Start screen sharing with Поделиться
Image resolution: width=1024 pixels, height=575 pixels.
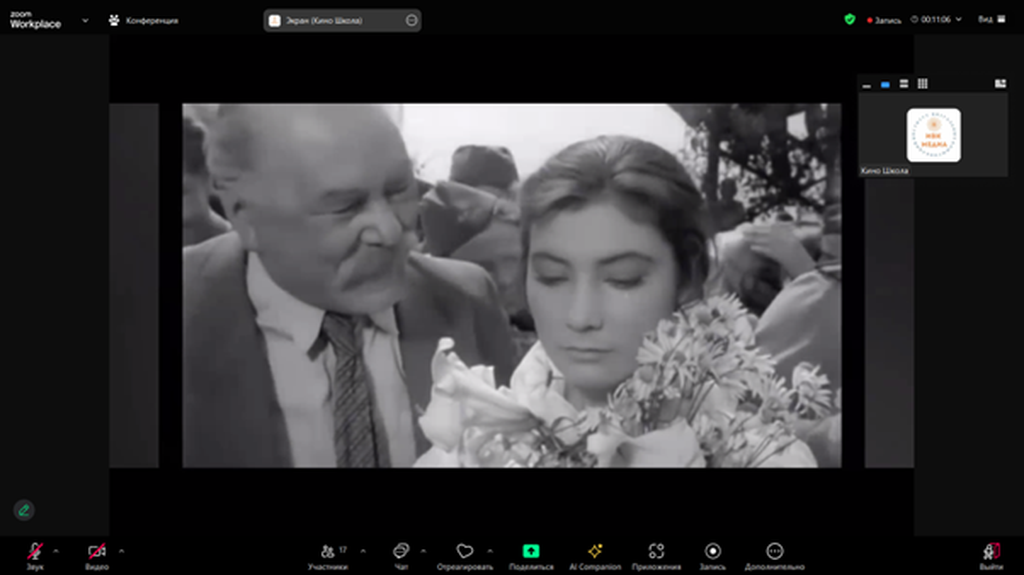click(531, 552)
